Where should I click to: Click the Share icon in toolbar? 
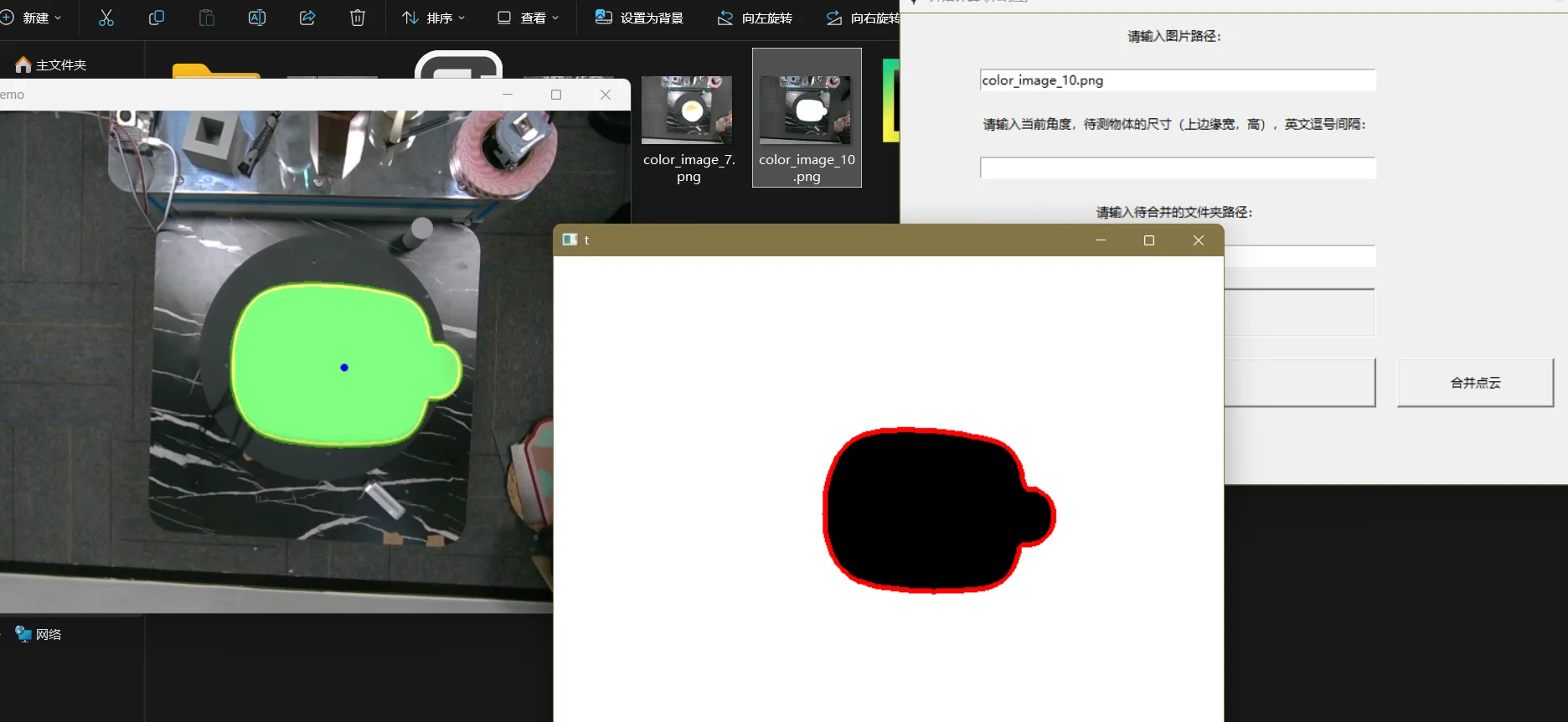coord(307,18)
